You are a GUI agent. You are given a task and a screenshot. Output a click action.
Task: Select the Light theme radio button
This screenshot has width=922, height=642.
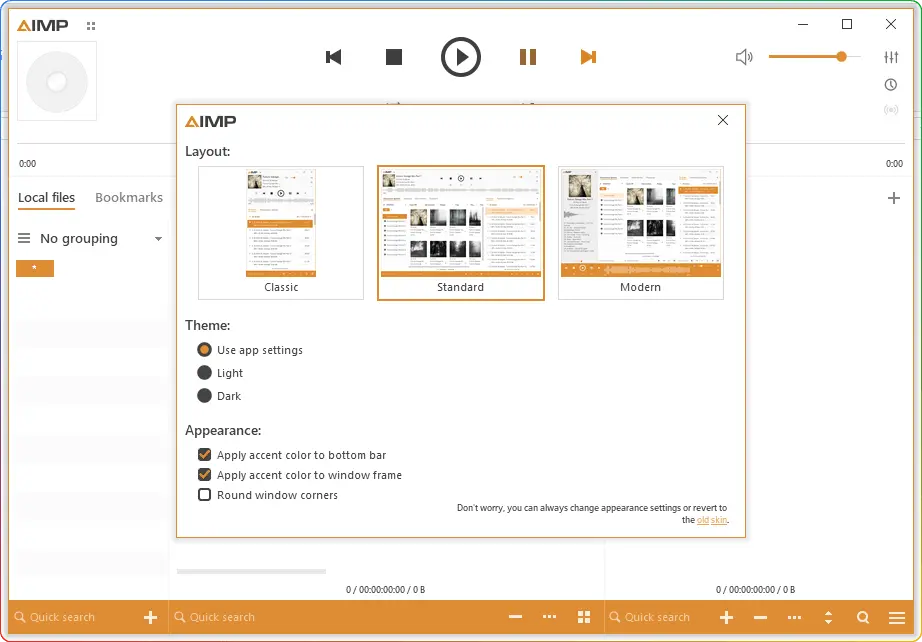point(205,373)
